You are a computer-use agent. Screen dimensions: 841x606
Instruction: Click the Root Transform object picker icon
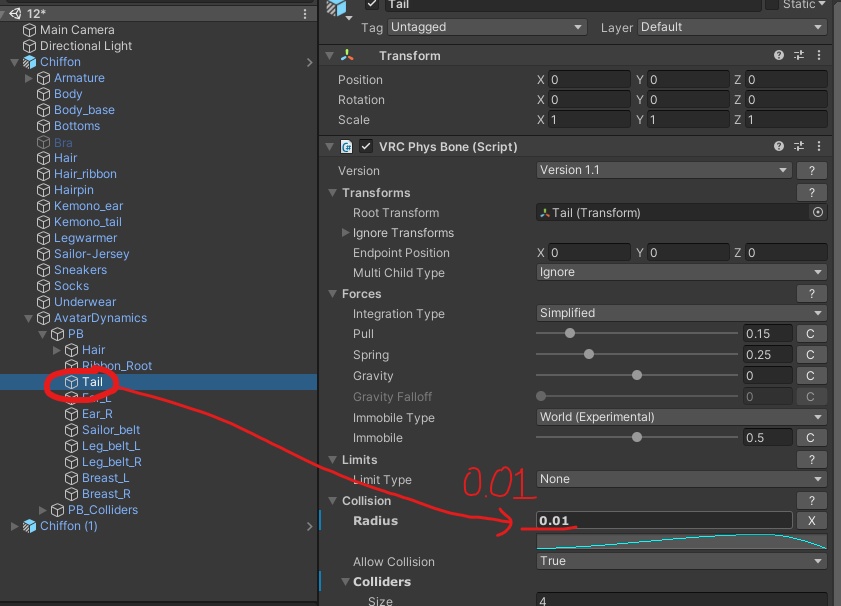pyautogui.click(x=817, y=212)
